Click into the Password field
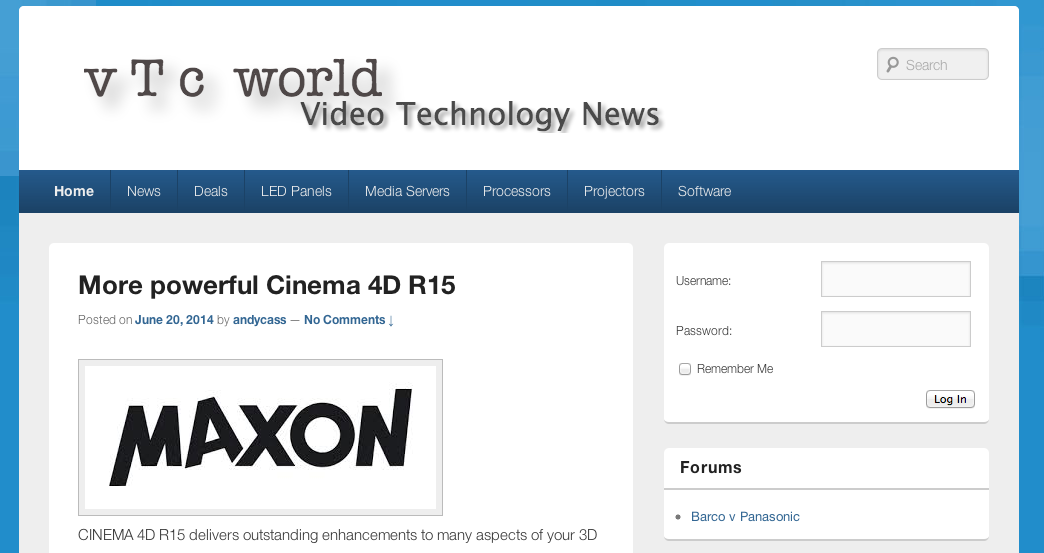This screenshot has height=553, width=1044. click(896, 329)
